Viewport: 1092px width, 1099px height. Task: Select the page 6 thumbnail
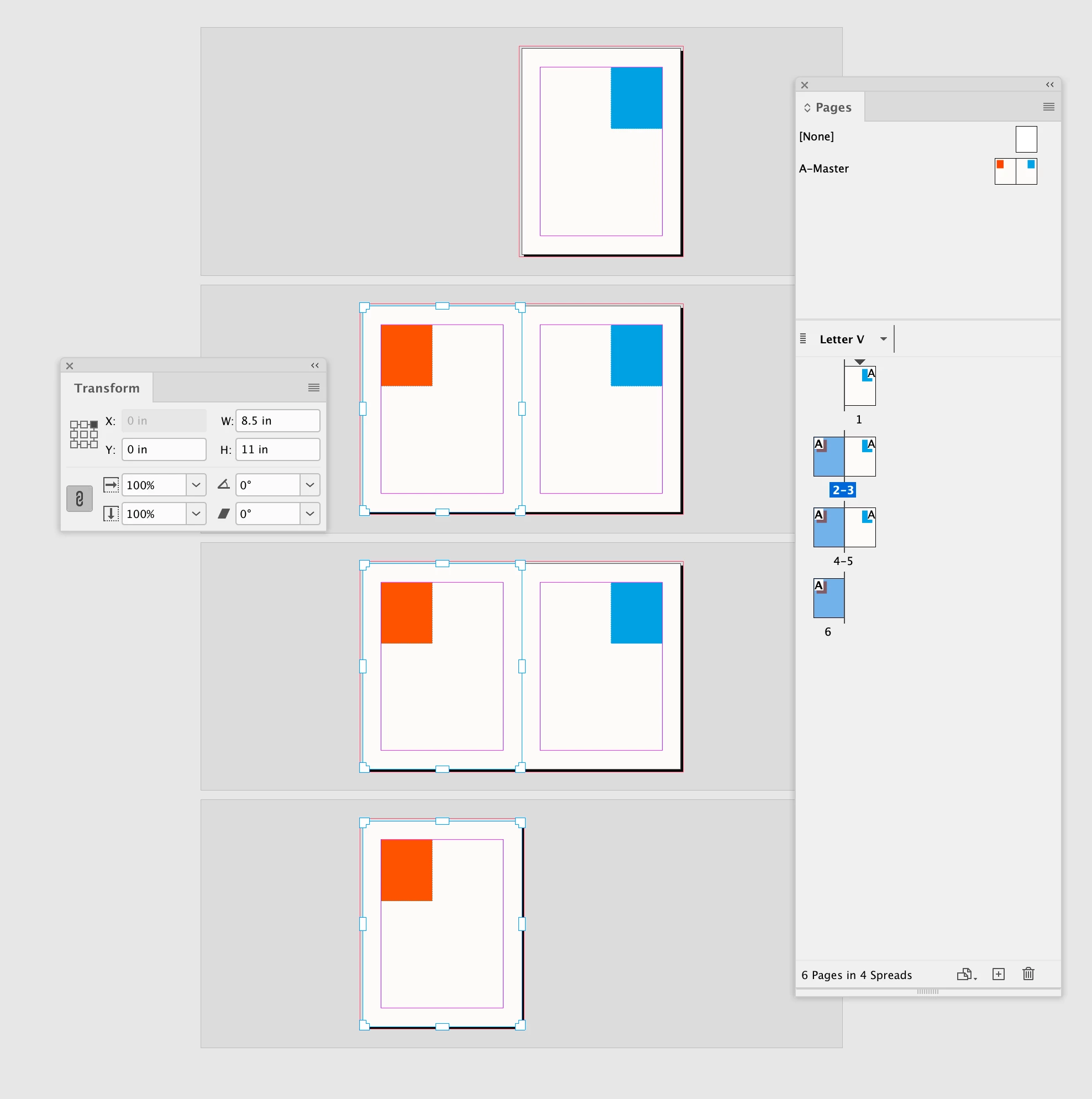(x=828, y=598)
